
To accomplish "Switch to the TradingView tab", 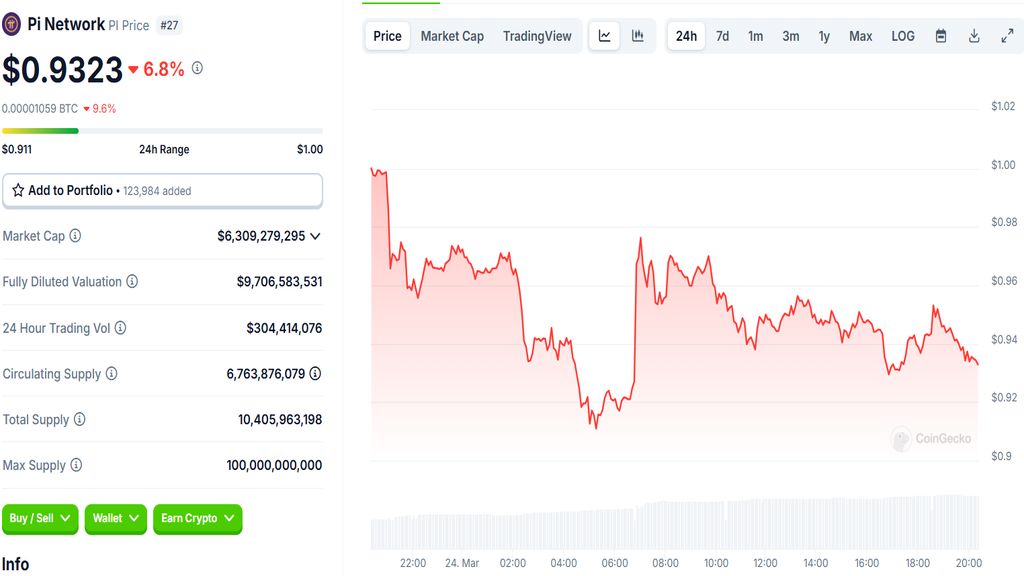I will [537, 36].
